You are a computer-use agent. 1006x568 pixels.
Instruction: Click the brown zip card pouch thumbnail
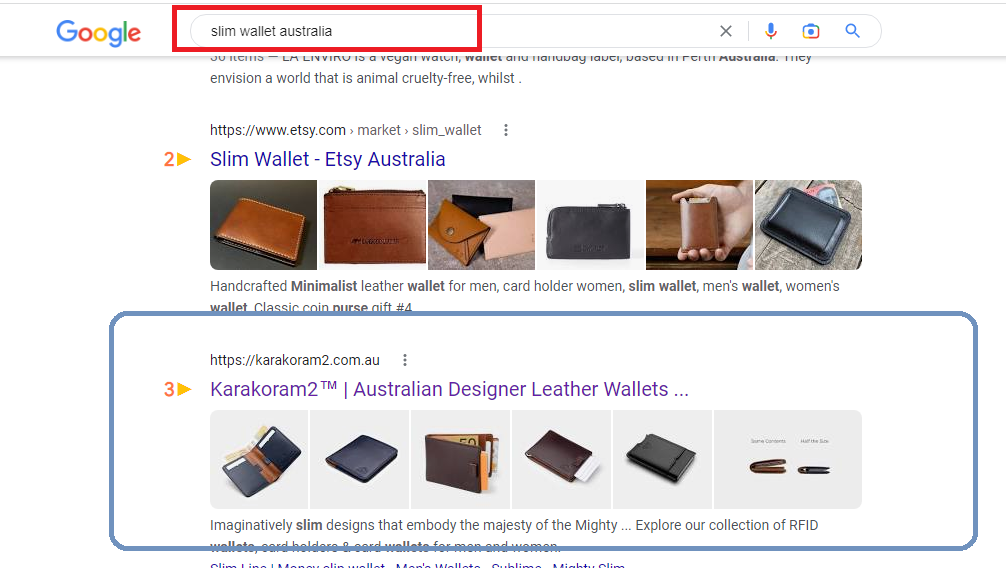[373, 225]
